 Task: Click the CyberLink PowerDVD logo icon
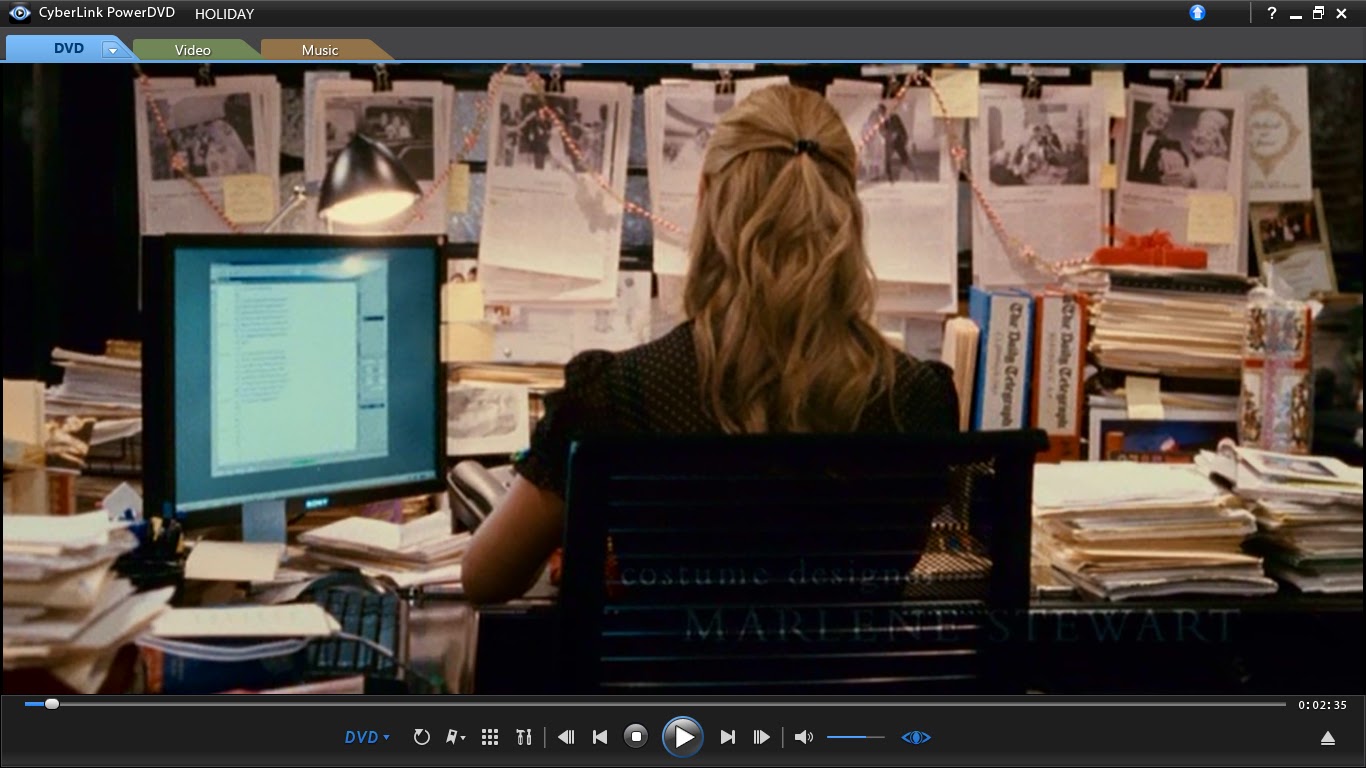18,13
